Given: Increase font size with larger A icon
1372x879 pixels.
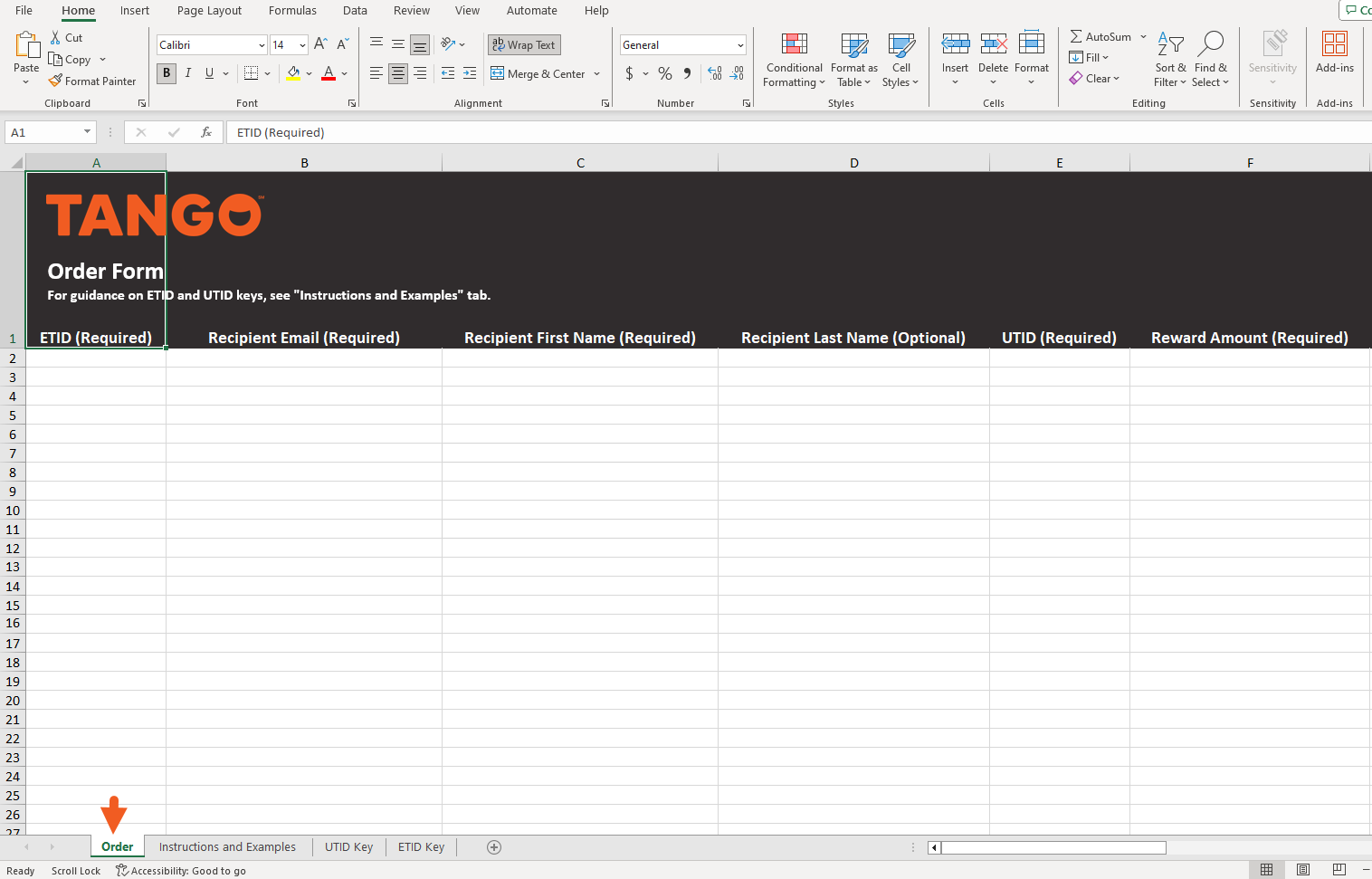Looking at the screenshot, I should 320,44.
